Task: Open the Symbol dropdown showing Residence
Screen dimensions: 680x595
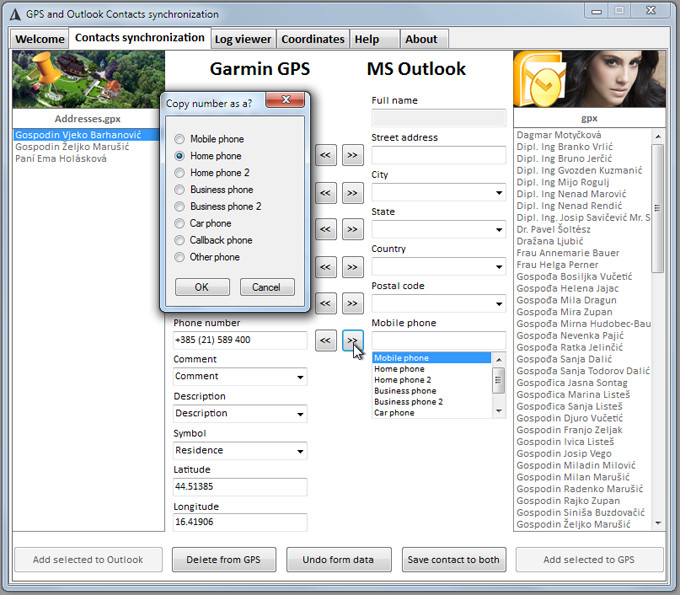Action: click(300, 451)
